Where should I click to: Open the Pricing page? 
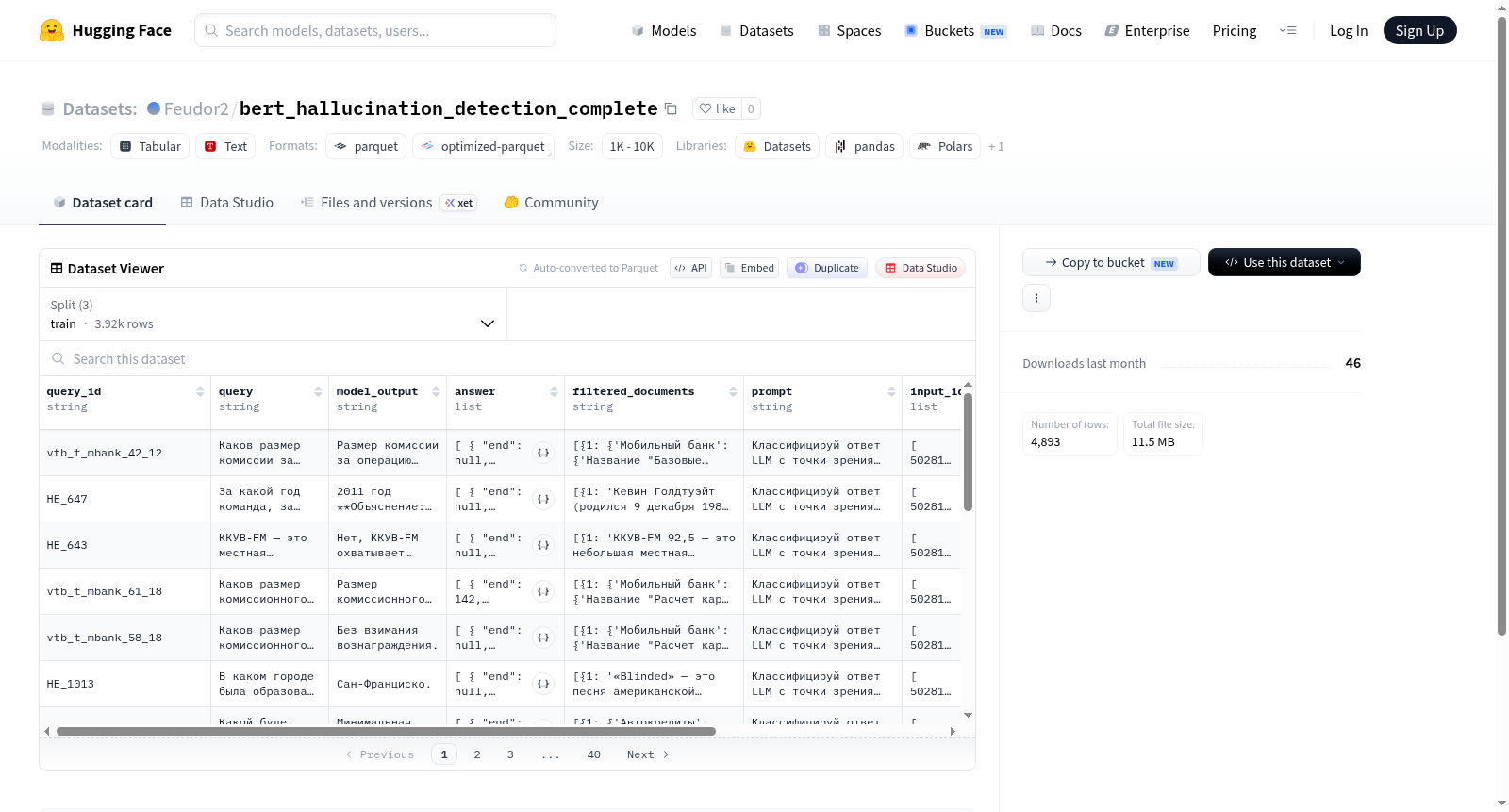[x=1235, y=30]
